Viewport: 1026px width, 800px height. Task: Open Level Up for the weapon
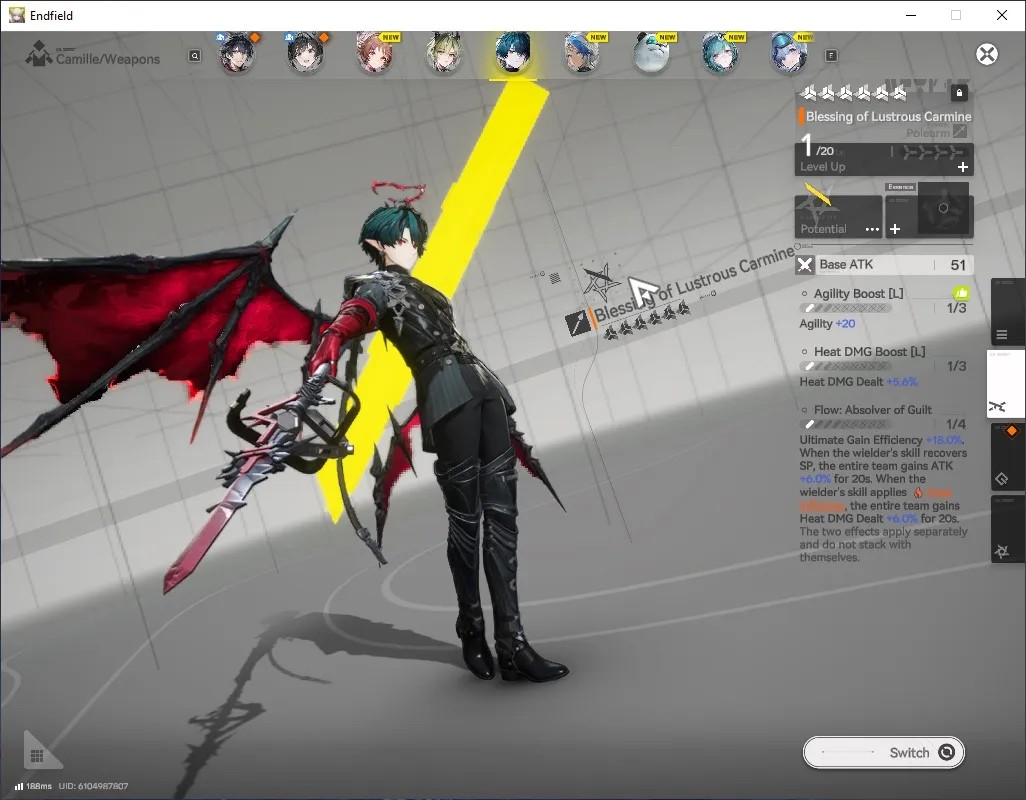[x=884, y=160]
